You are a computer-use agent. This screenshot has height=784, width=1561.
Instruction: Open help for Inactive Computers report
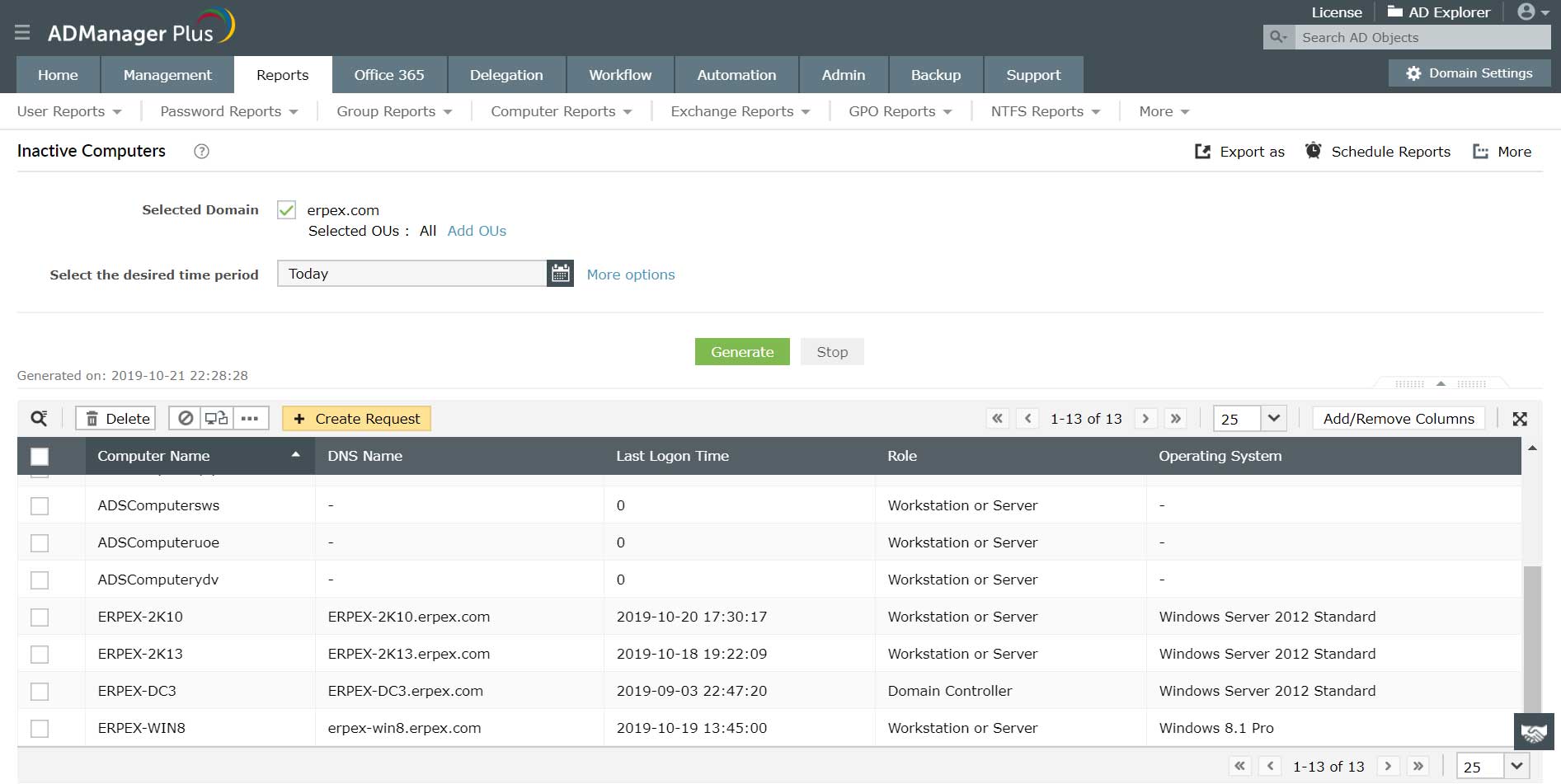click(201, 151)
